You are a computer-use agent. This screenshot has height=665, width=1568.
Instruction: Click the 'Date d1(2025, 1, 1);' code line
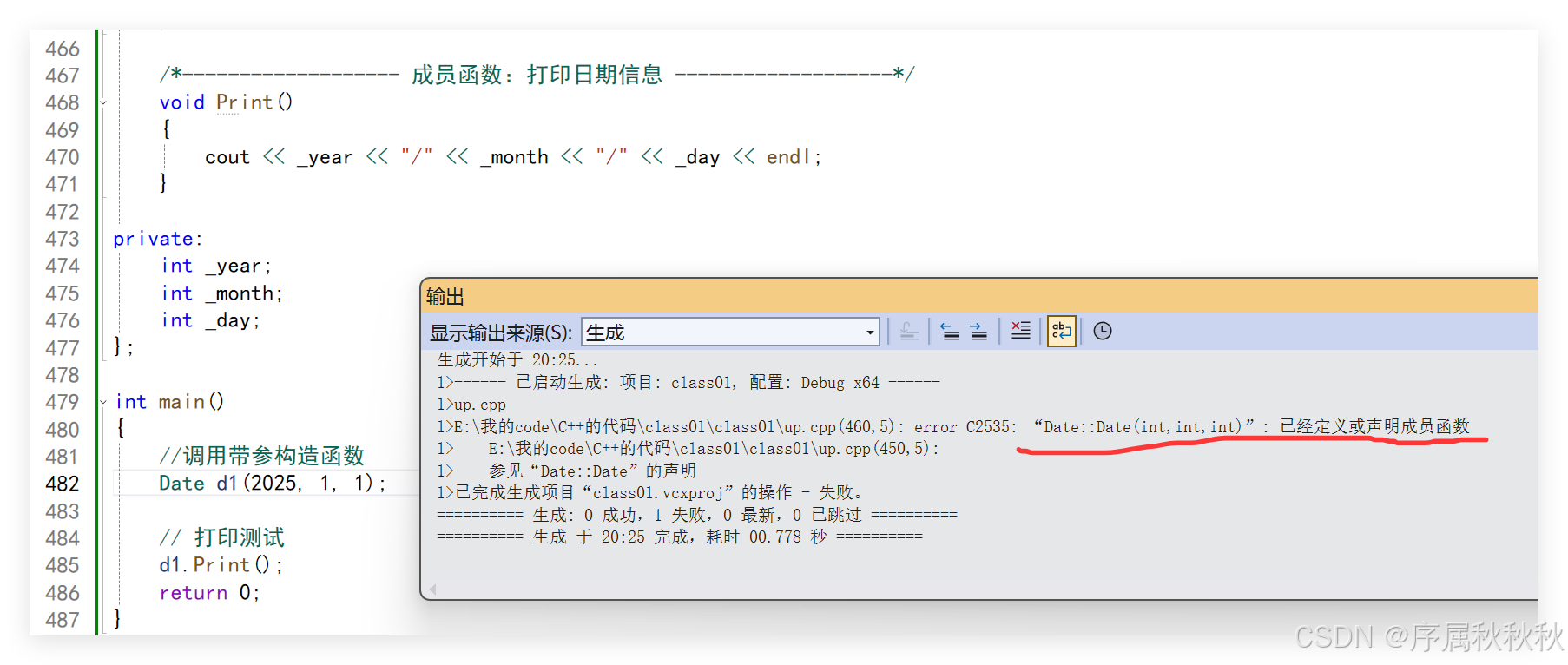273,484
